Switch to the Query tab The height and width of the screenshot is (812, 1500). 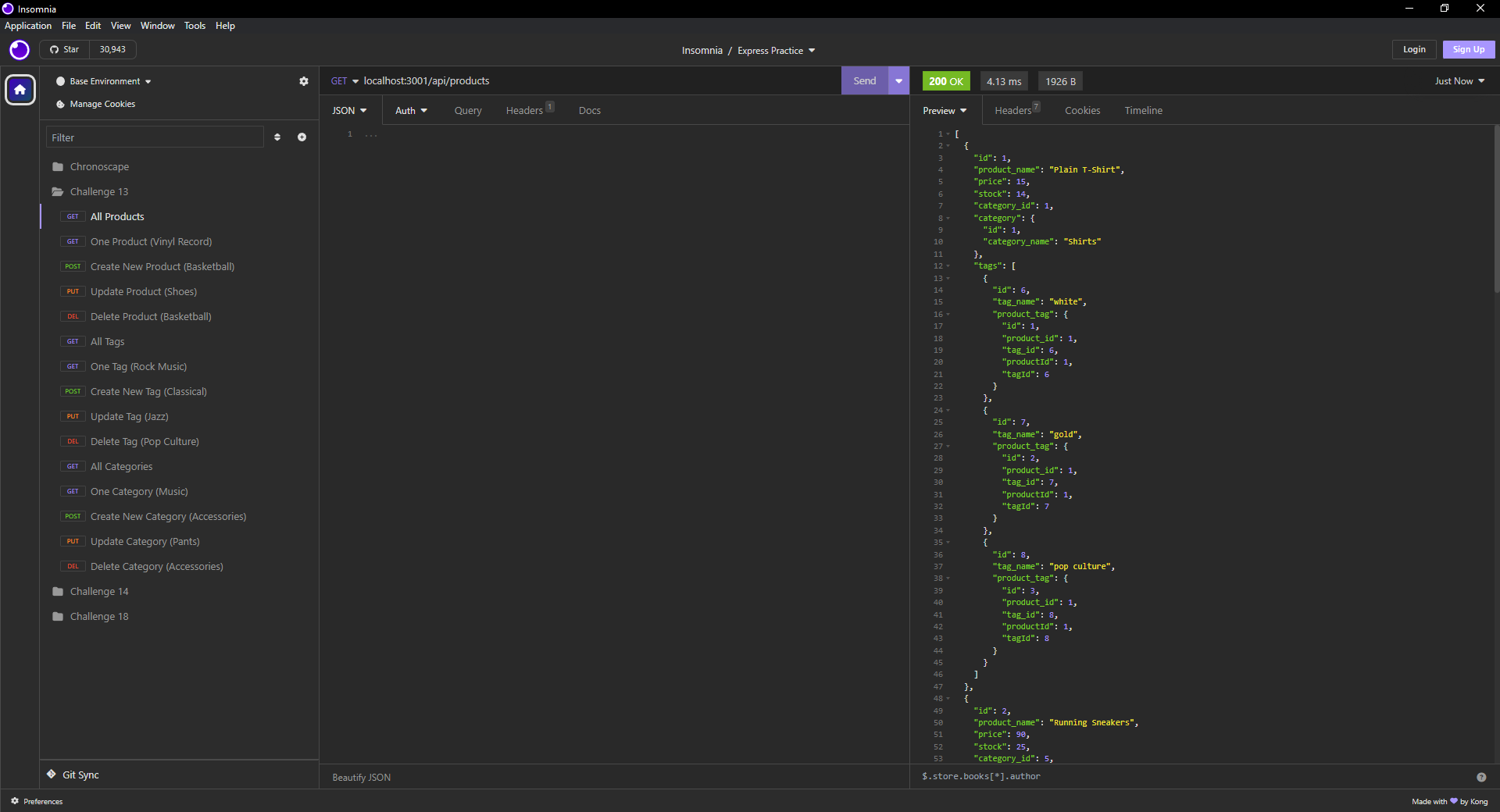tap(468, 111)
